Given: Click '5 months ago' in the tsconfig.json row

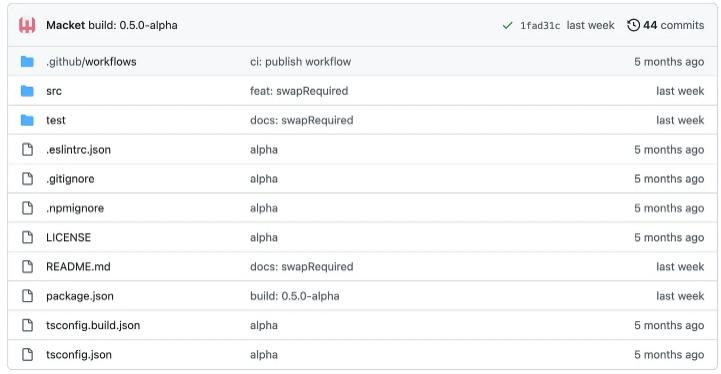Looking at the screenshot, I should pos(669,355).
